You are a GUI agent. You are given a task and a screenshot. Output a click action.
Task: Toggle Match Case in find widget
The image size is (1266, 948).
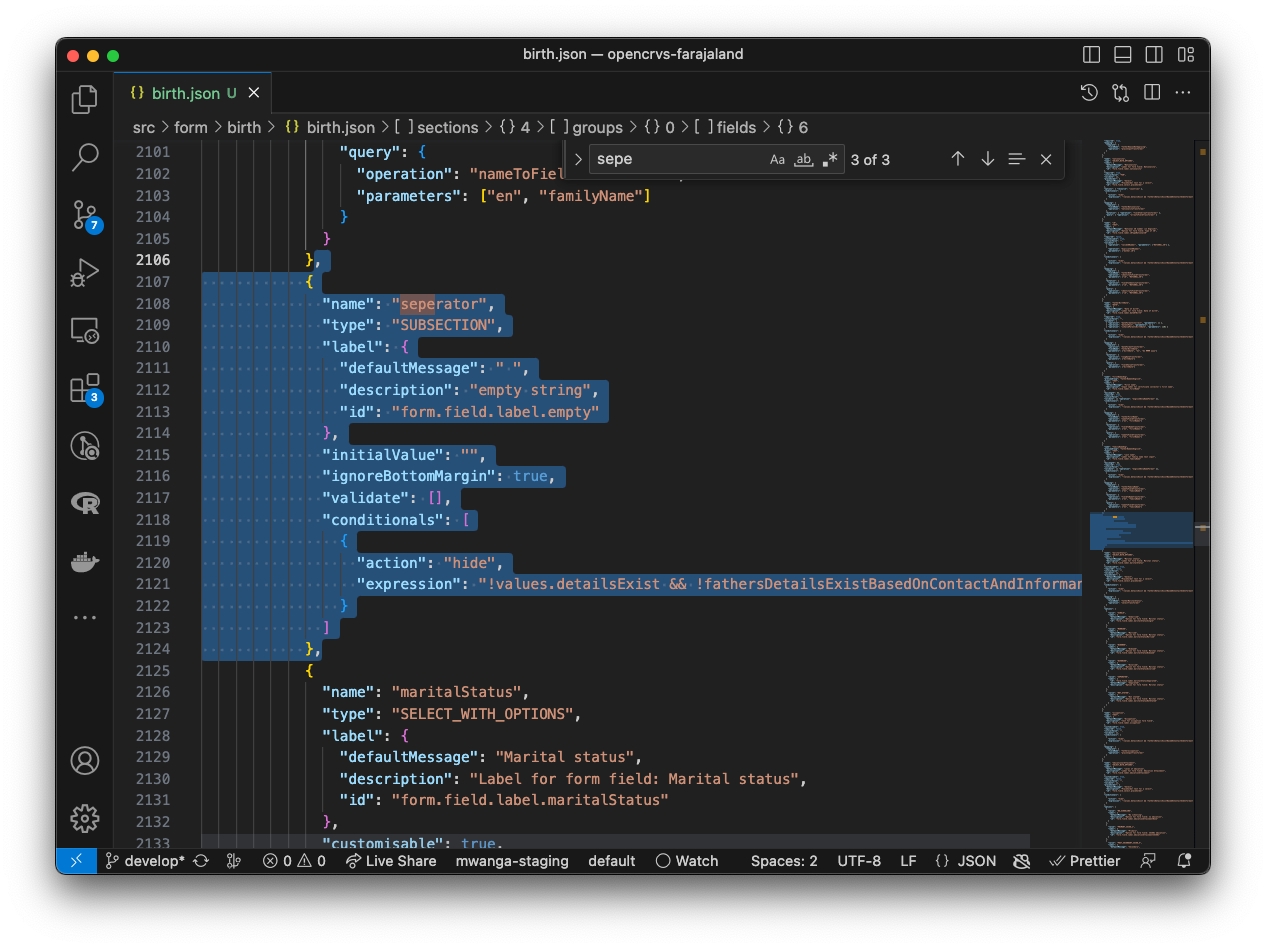[778, 159]
